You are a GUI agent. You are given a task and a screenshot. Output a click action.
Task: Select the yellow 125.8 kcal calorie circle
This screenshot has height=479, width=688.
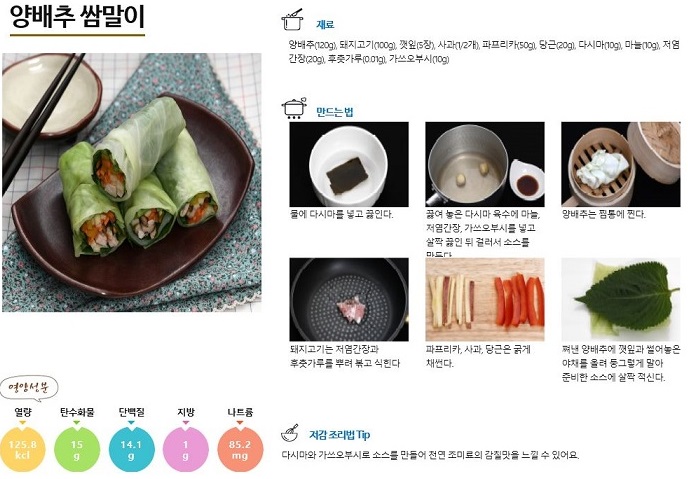pos(22,450)
